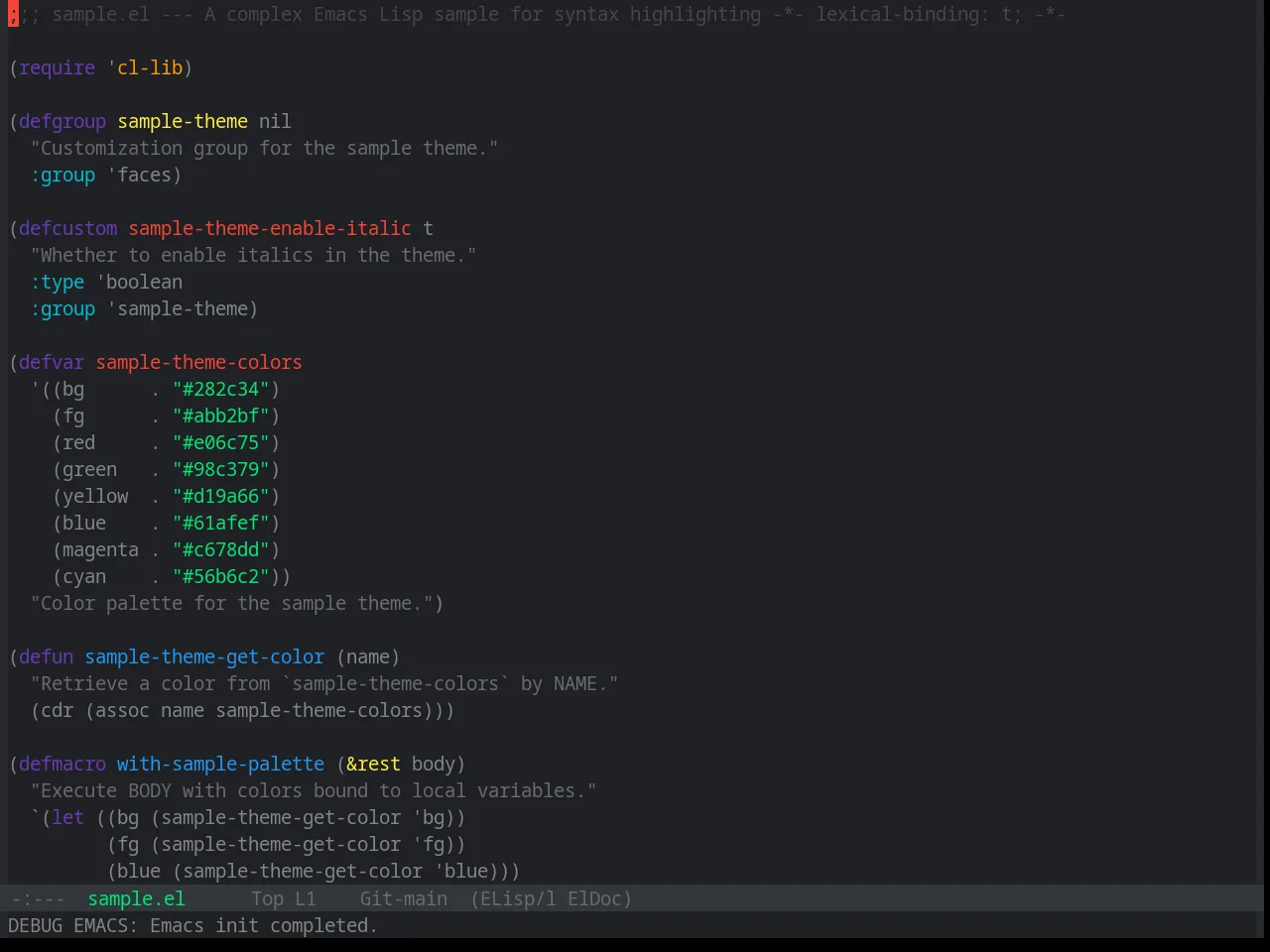
Task: Click ':group' keyword before 'sample-theme
Action: 63,308
